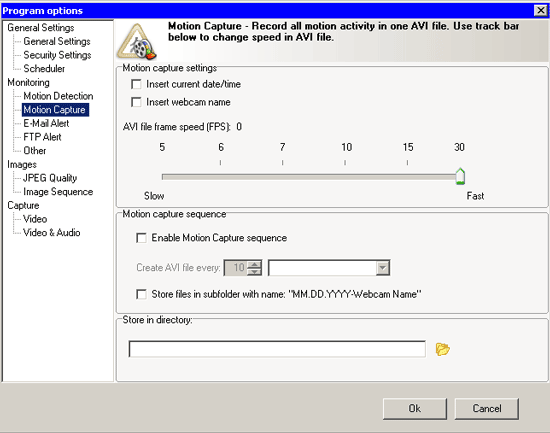Enable Insert current date/time checkbox

pos(136,84)
